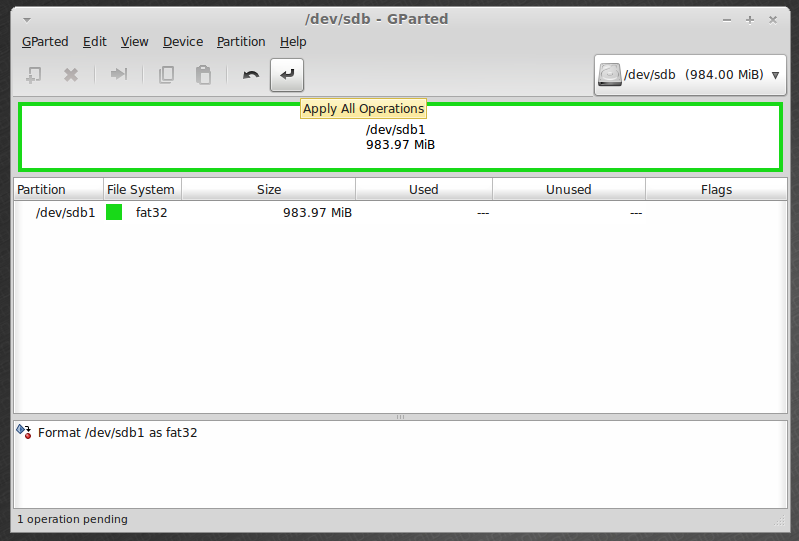Close the GParted window
This screenshot has height=541, width=799.
(x=773, y=20)
